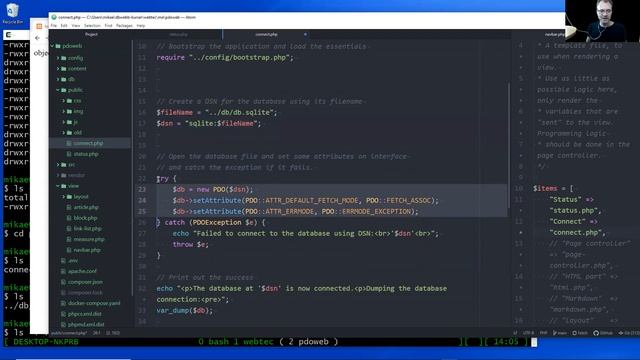
Task: Click the browser back arrow behind Atom
Action: point(38,38)
